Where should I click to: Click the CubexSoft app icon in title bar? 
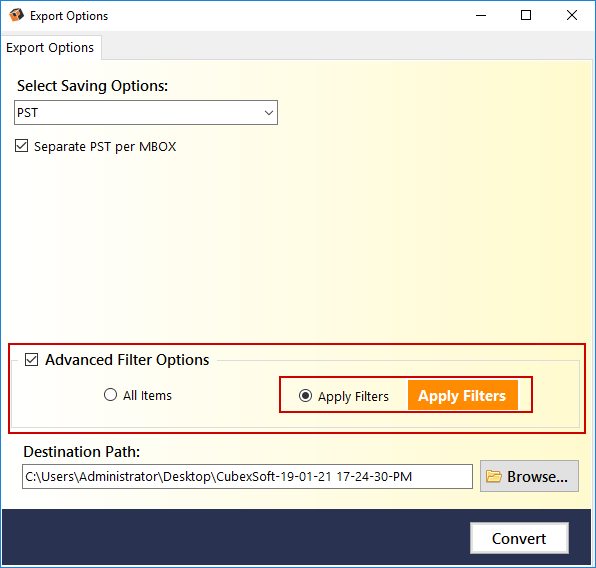tap(16, 15)
